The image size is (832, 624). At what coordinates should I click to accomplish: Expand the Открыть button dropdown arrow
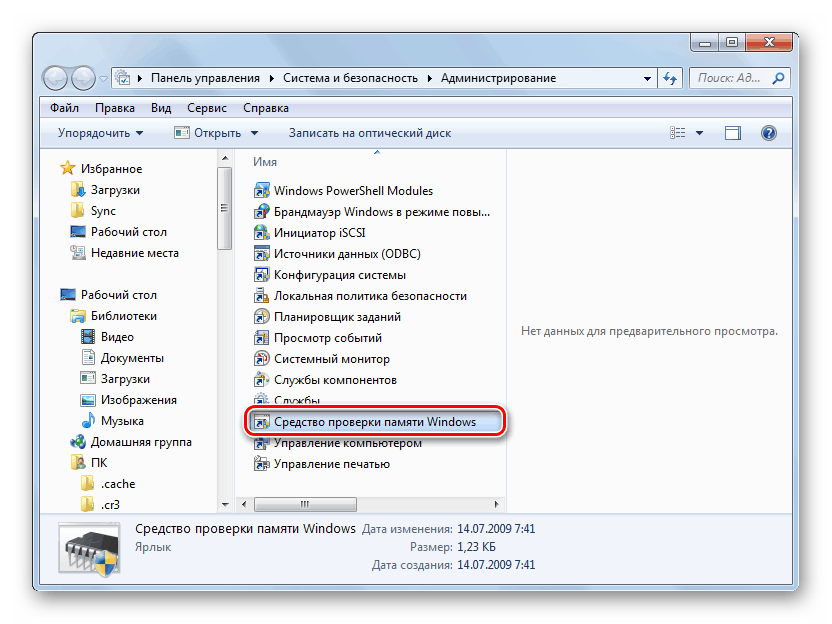click(x=255, y=133)
